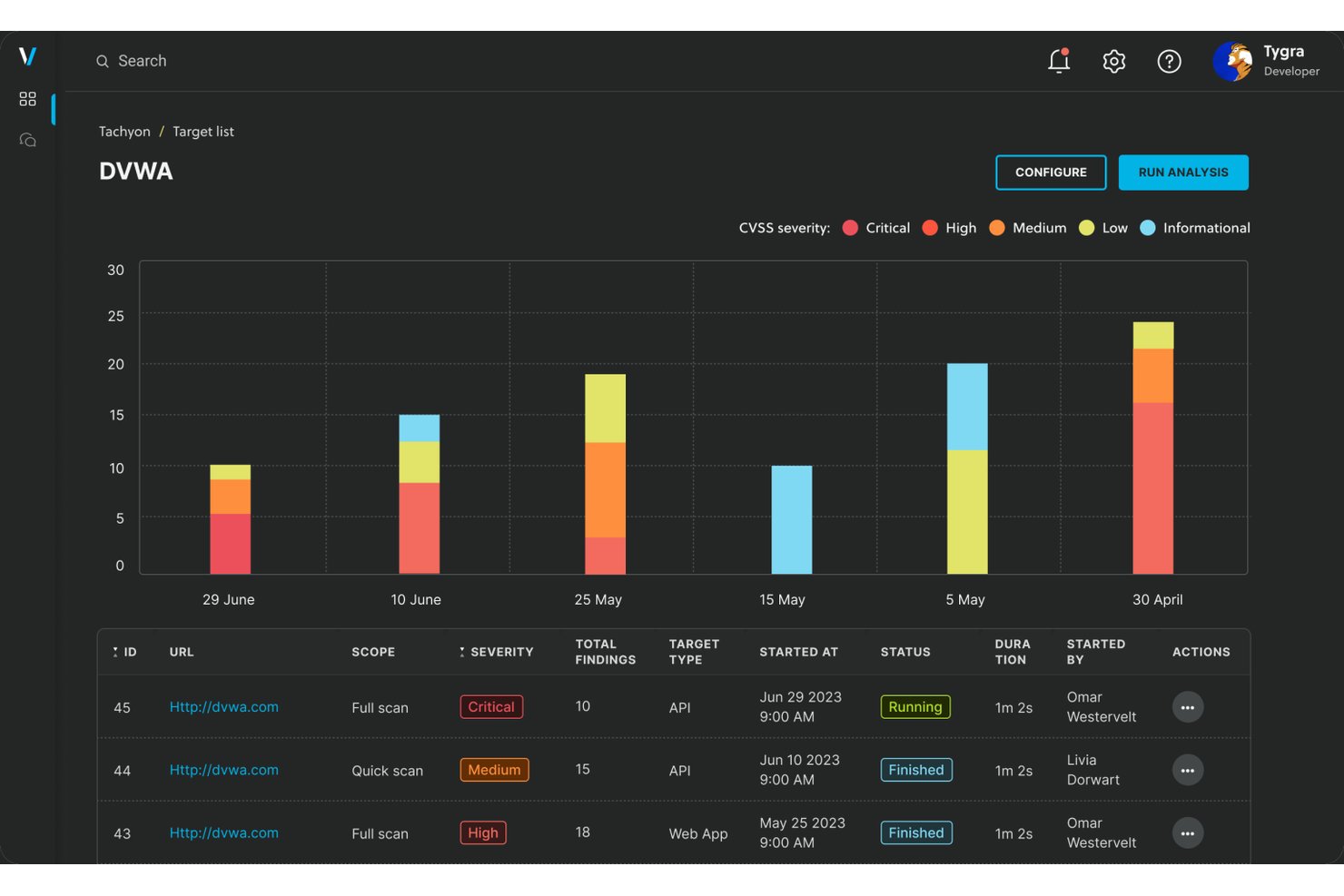
Task: Click the search magnifier icon
Action: [103, 61]
